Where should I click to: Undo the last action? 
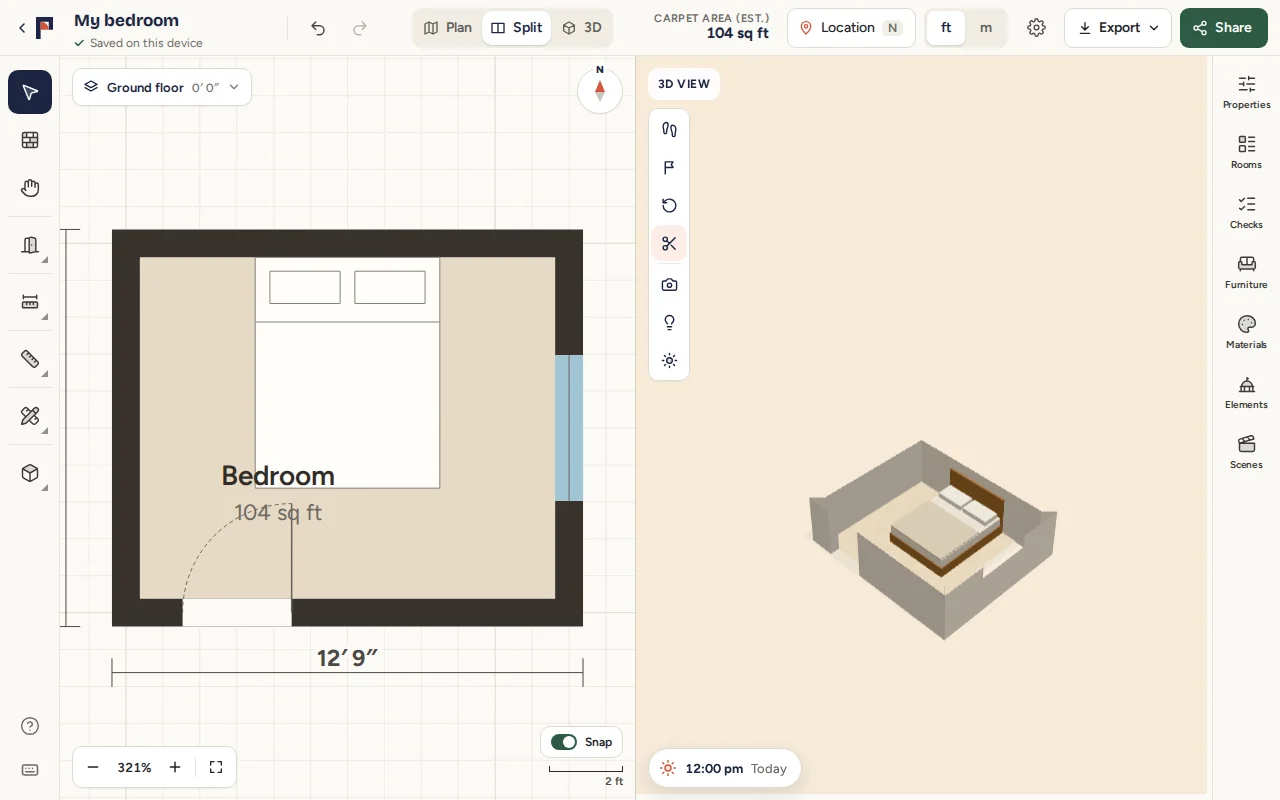click(318, 28)
